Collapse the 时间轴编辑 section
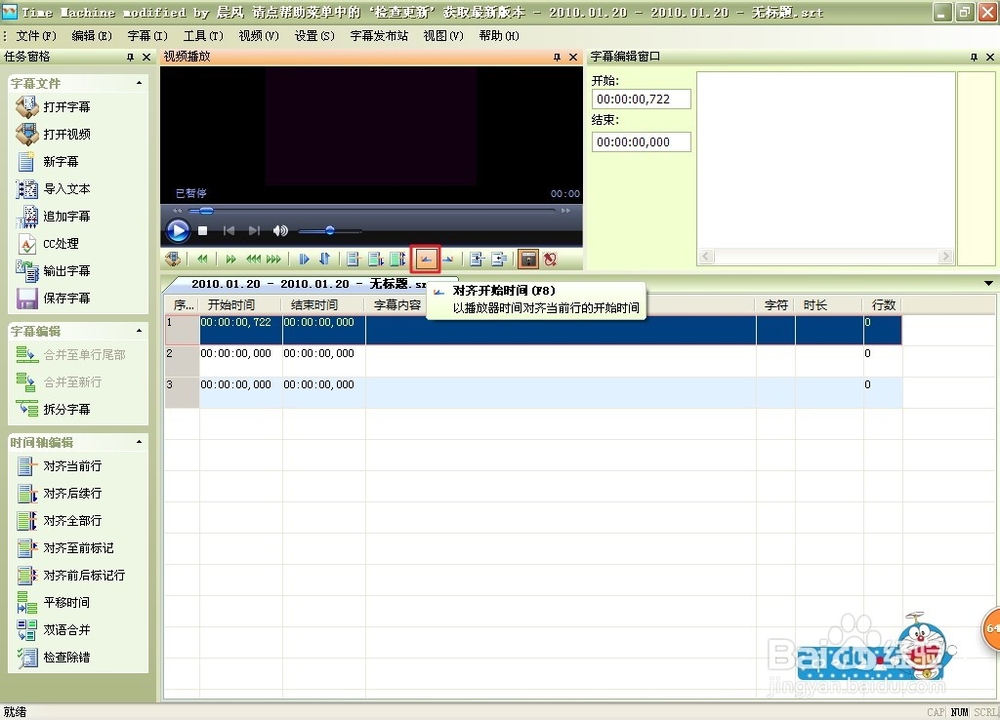The height and width of the screenshot is (720, 1000). [x=139, y=442]
